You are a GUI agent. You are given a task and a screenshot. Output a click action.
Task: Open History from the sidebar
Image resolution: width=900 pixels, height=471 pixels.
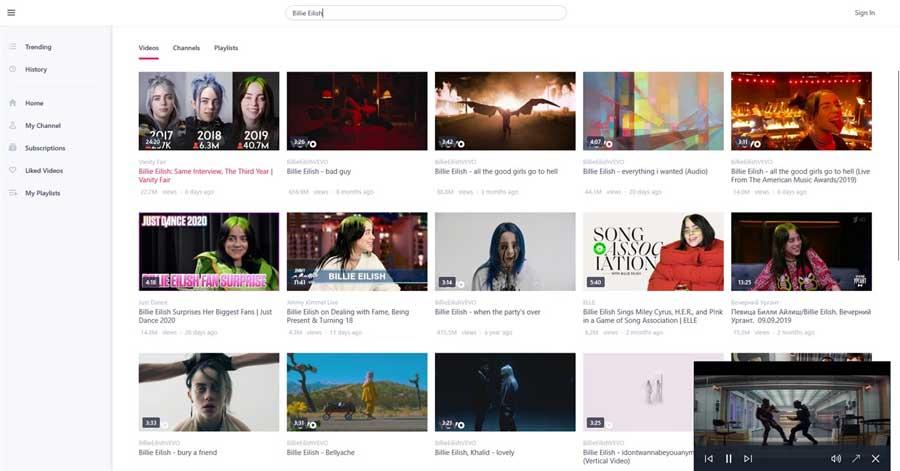point(36,69)
